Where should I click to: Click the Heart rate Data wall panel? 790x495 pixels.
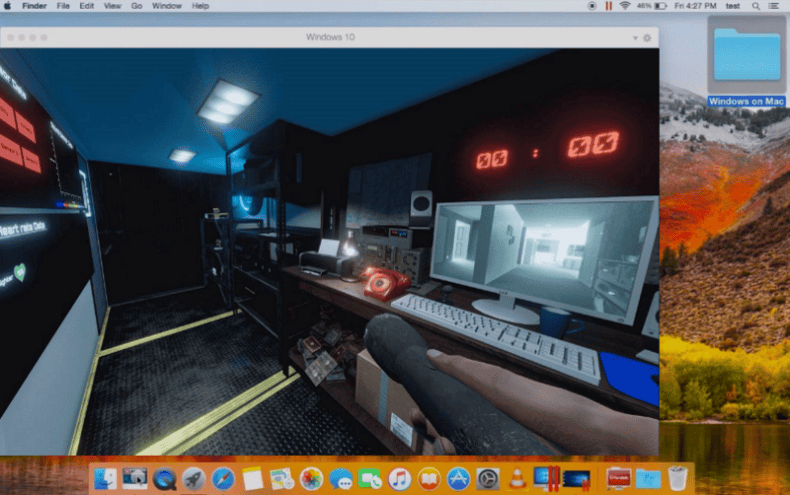pyautogui.click(x=23, y=228)
